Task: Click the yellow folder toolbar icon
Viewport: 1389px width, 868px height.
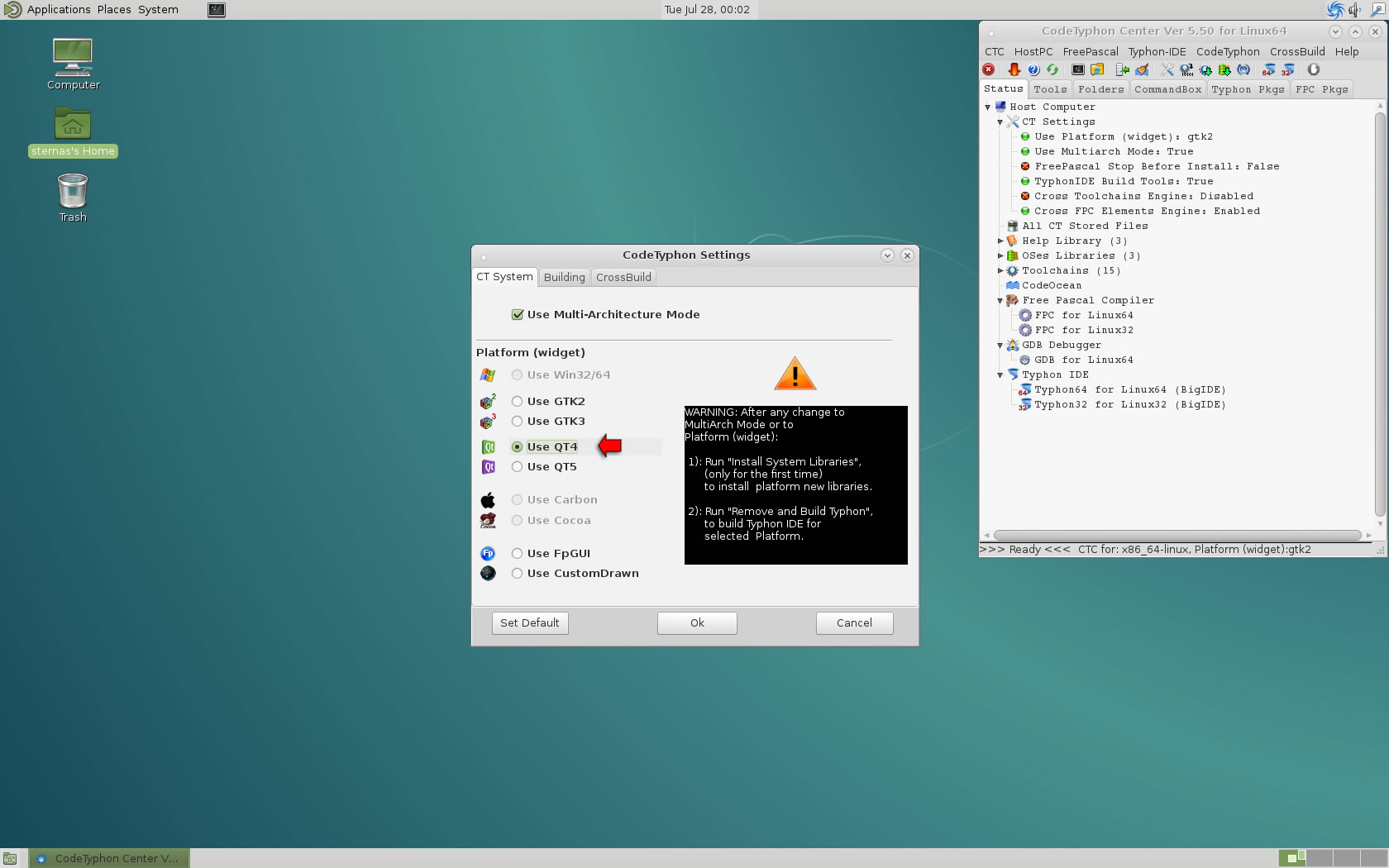Action: click(x=1097, y=70)
